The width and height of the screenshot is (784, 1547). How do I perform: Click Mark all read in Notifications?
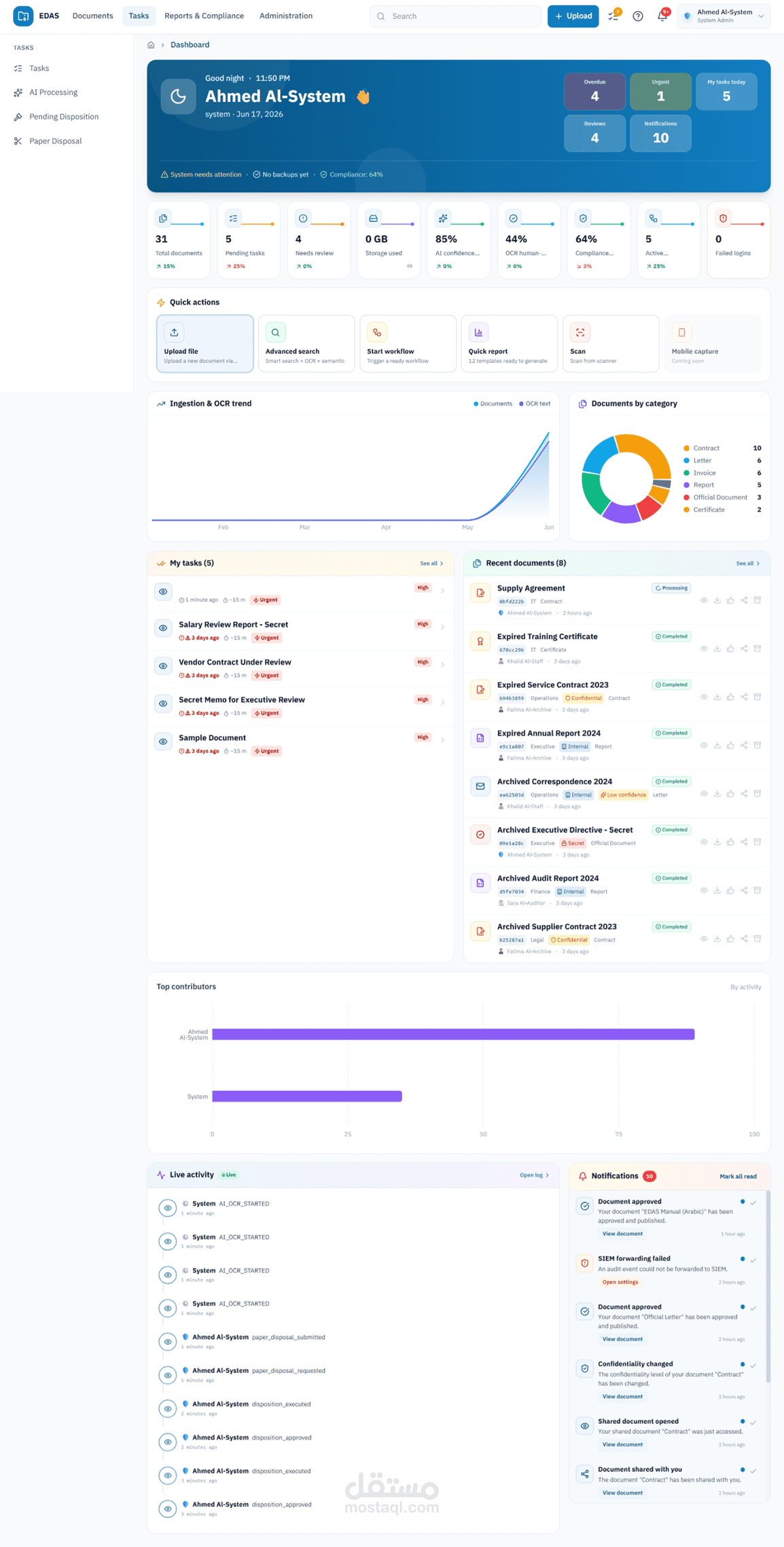738,1177
